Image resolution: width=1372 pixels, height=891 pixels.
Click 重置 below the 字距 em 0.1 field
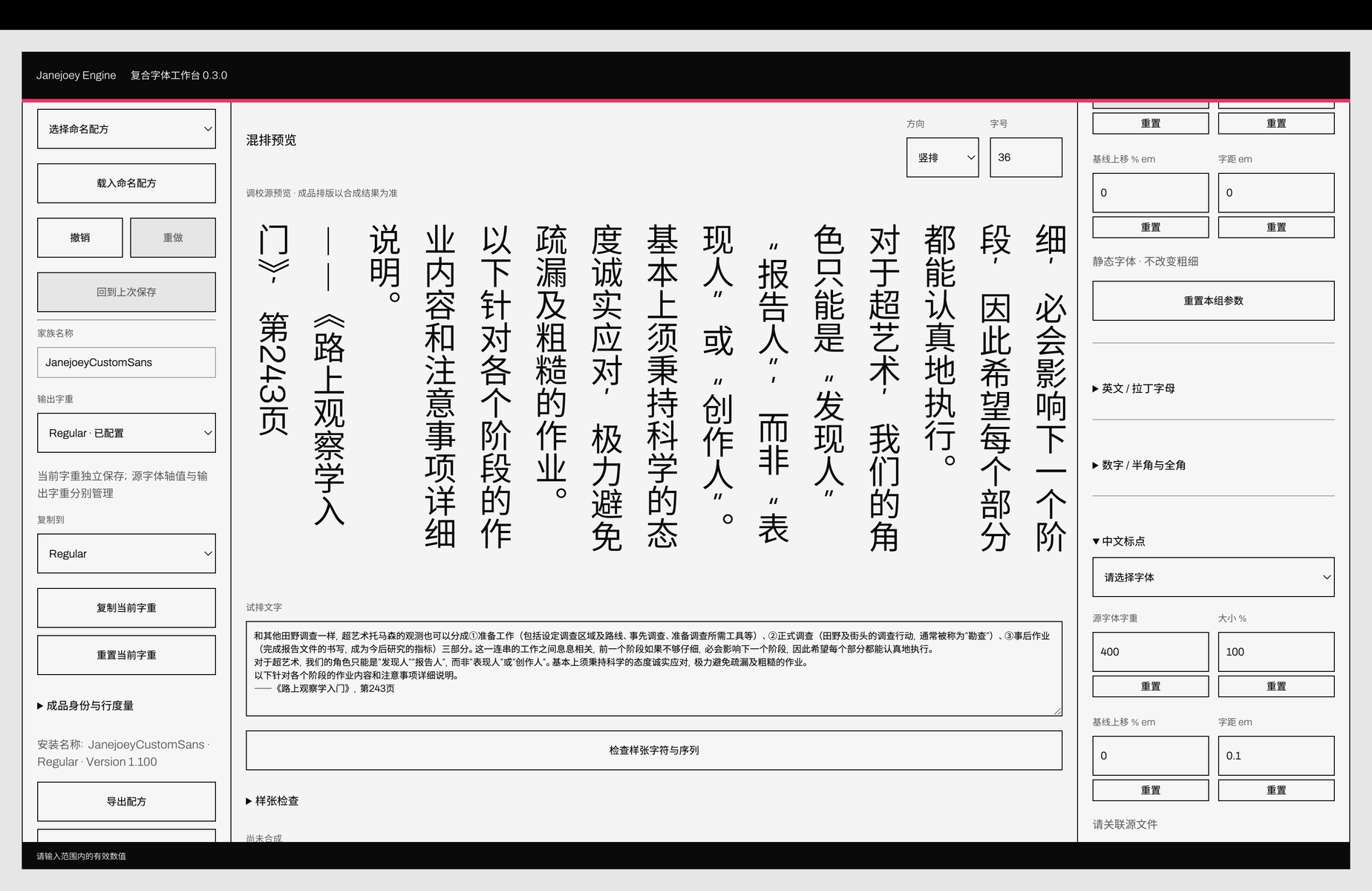(x=1276, y=790)
